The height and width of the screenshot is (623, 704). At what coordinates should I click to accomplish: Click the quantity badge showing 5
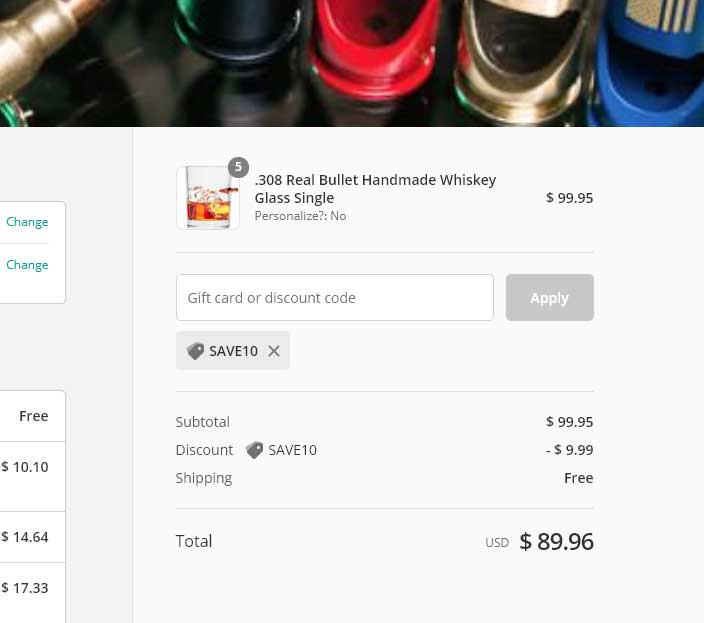pyautogui.click(x=238, y=167)
